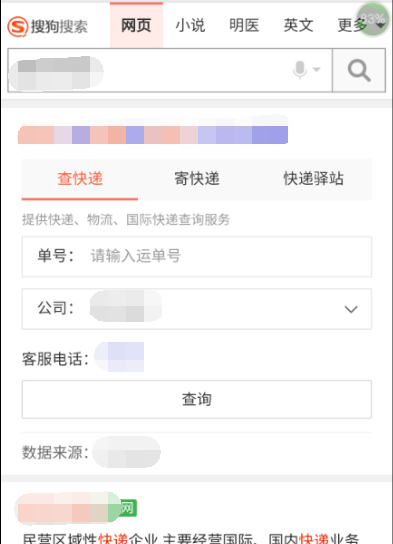Click the blurred 数据来源 source link

point(126,452)
